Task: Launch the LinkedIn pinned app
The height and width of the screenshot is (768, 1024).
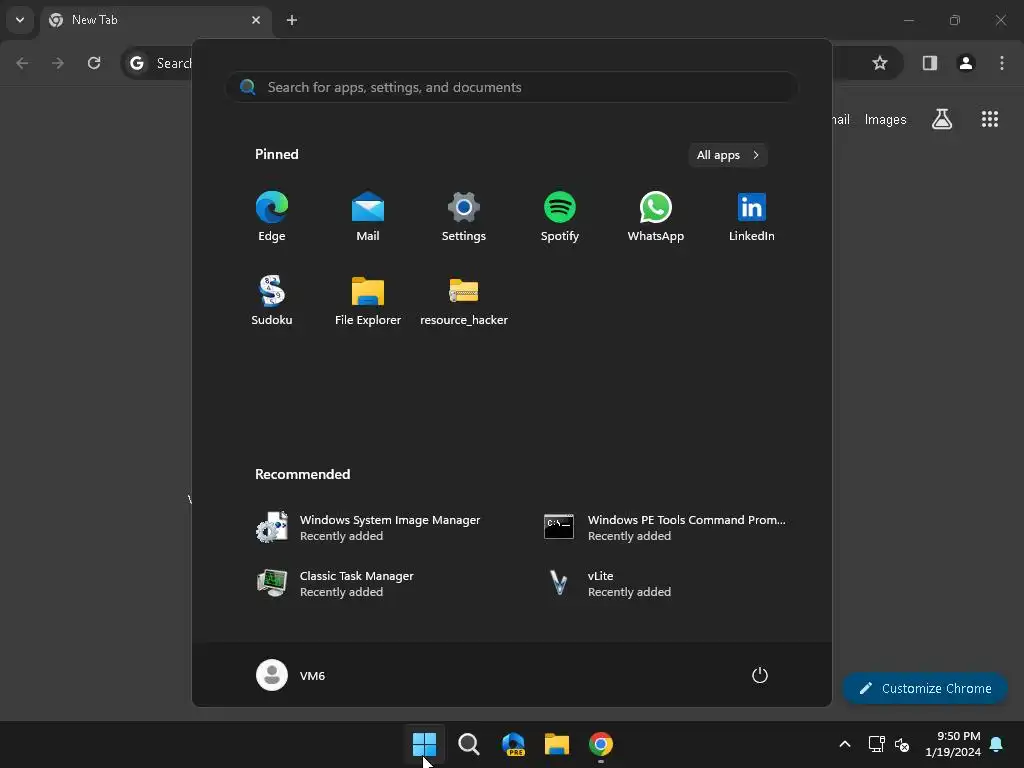Action: pyautogui.click(x=752, y=216)
